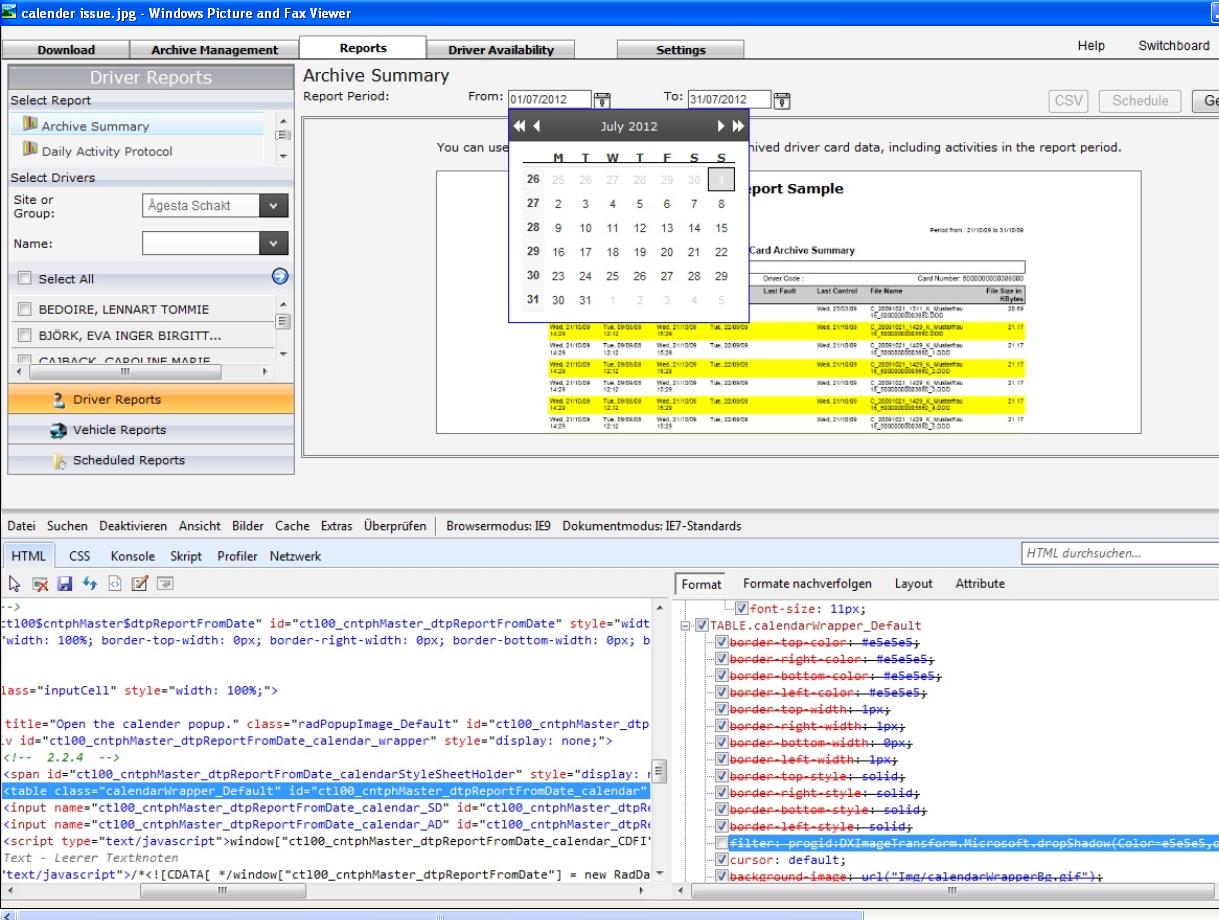Jump forward with calendar double-right arrows
The height and width of the screenshot is (920, 1219).
739,126
